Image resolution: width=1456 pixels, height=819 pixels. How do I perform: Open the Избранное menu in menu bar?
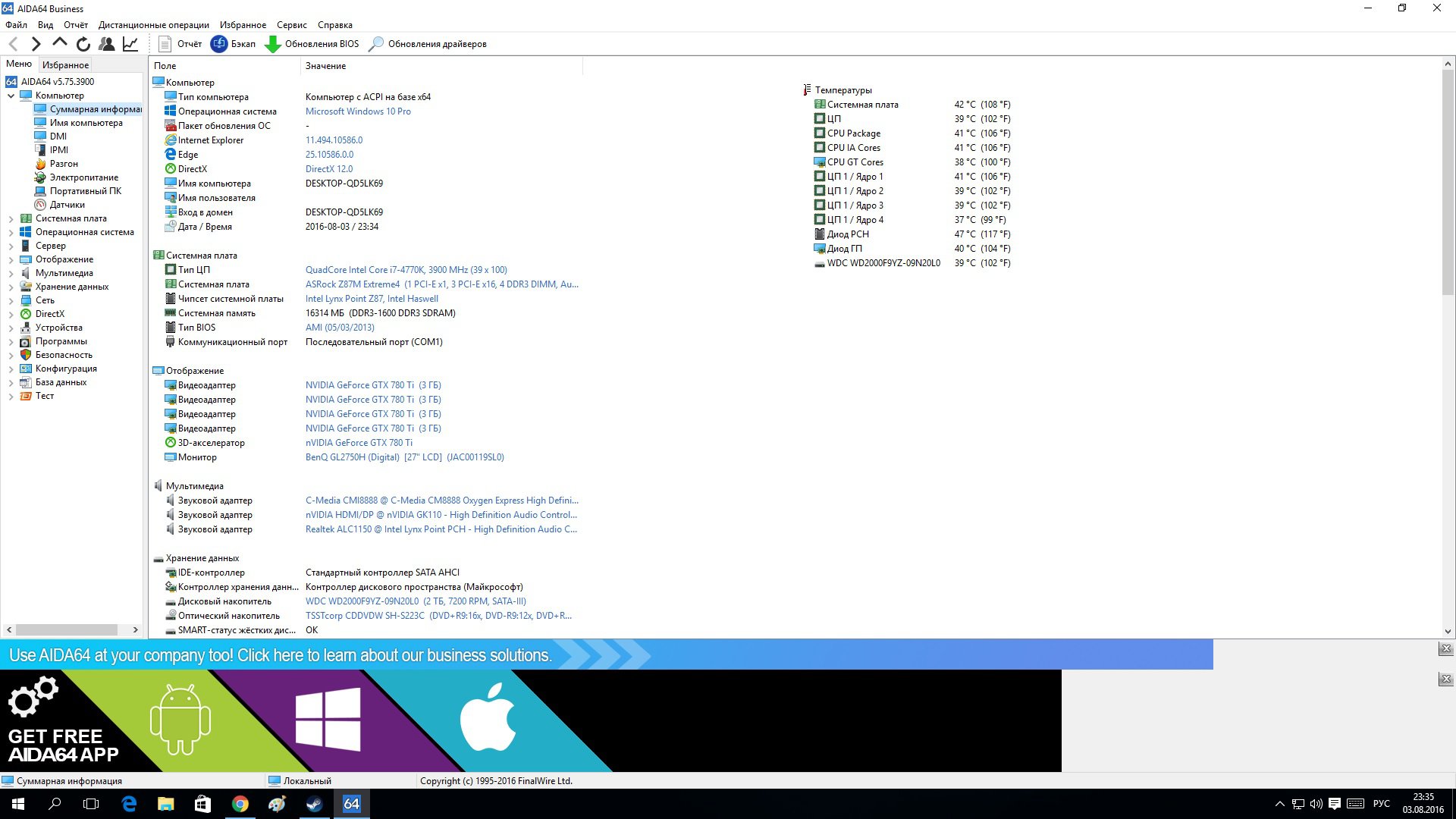243,24
